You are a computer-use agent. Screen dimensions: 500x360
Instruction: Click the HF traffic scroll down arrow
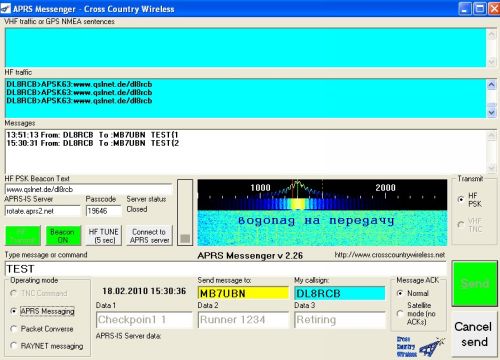coord(492,112)
